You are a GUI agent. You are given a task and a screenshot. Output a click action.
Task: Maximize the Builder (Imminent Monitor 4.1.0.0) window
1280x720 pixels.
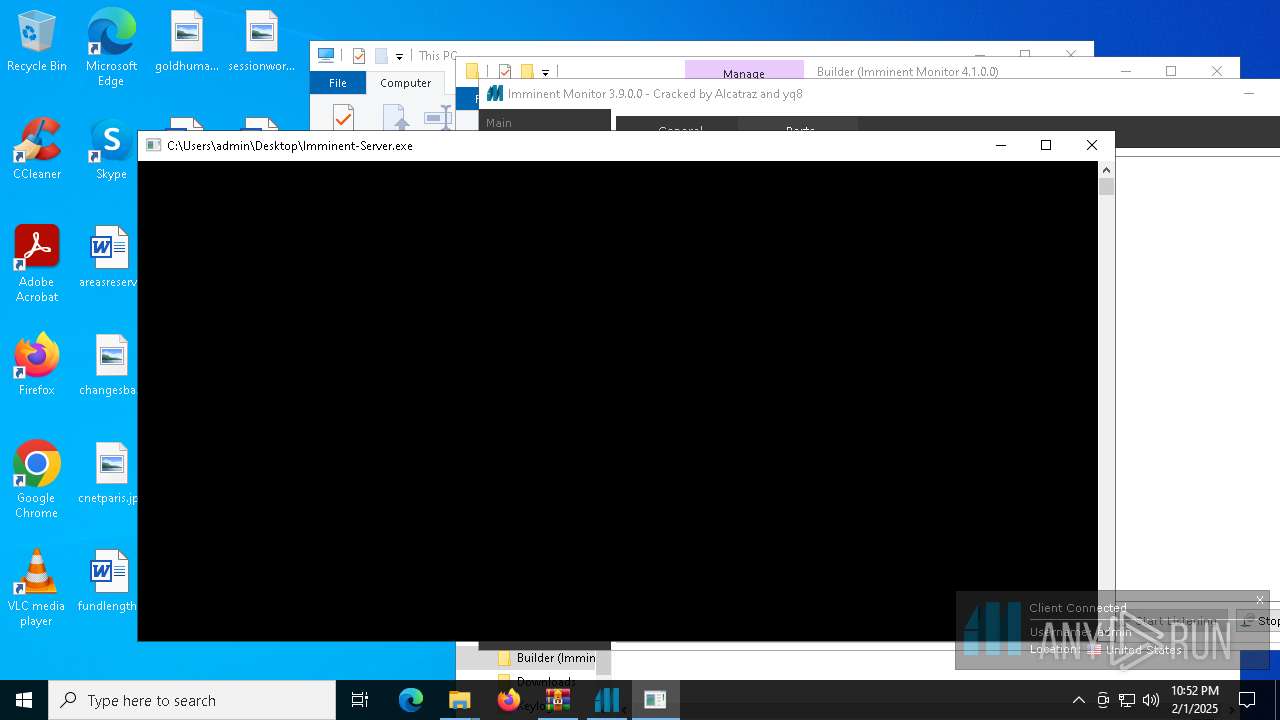coord(1171,71)
